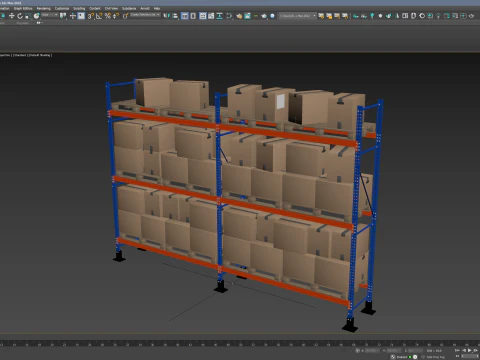Screen dimensions: 480x360
Task: Open the Rendering menu
Action: point(43,8)
